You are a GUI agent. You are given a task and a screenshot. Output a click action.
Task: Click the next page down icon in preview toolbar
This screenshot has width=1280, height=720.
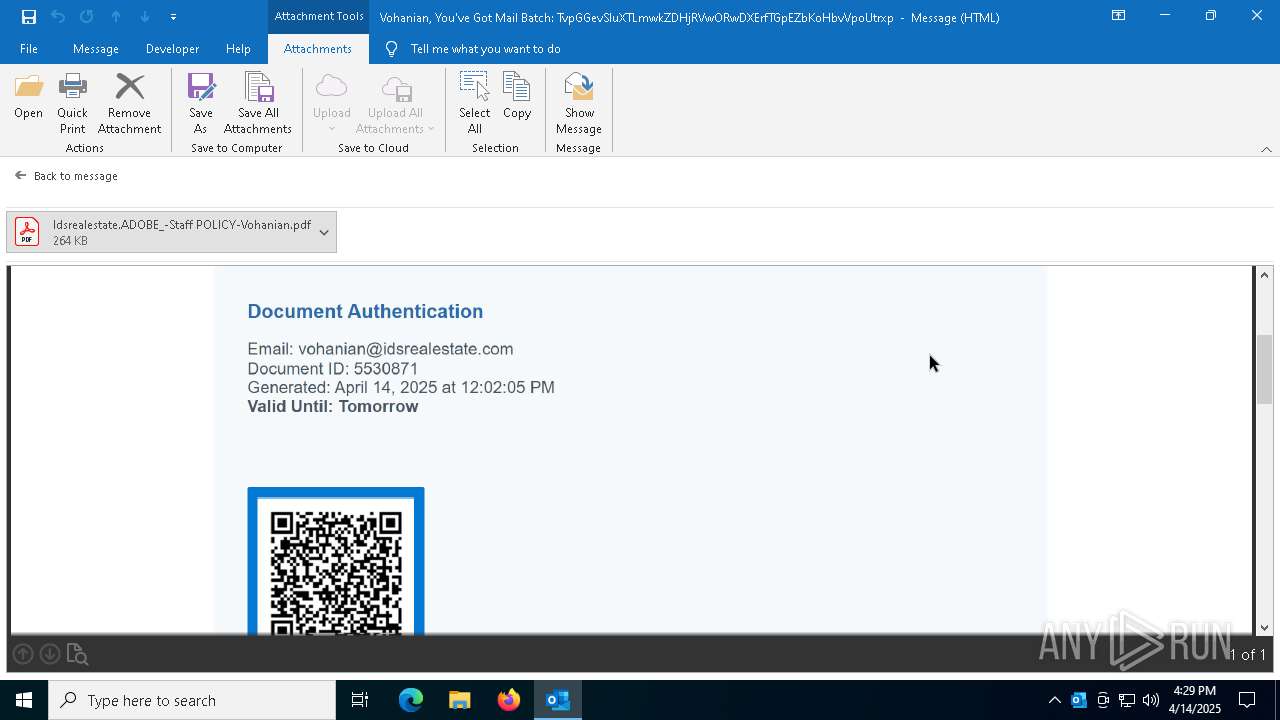(x=49, y=654)
